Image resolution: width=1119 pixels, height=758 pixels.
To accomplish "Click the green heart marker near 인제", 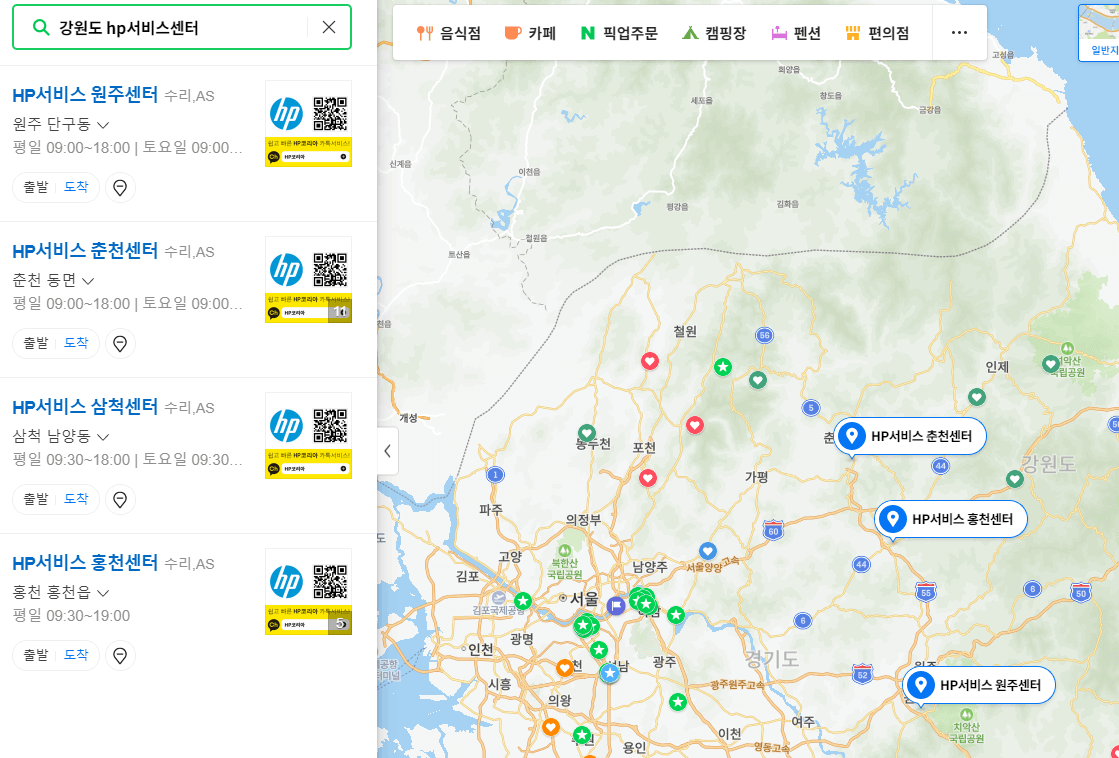I will pyautogui.click(x=977, y=397).
